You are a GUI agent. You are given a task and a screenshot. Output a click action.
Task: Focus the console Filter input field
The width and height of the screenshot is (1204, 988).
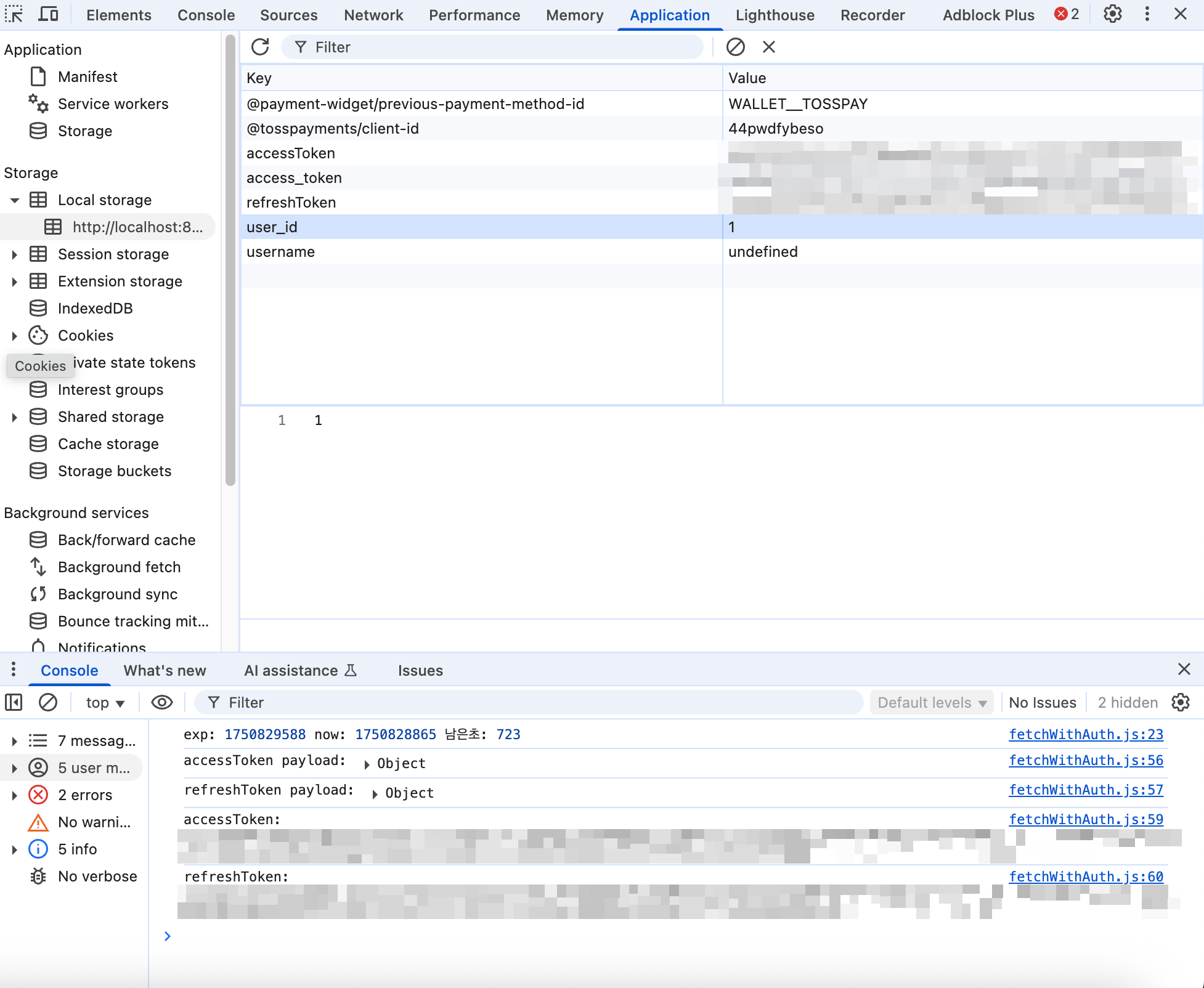tap(528, 702)
